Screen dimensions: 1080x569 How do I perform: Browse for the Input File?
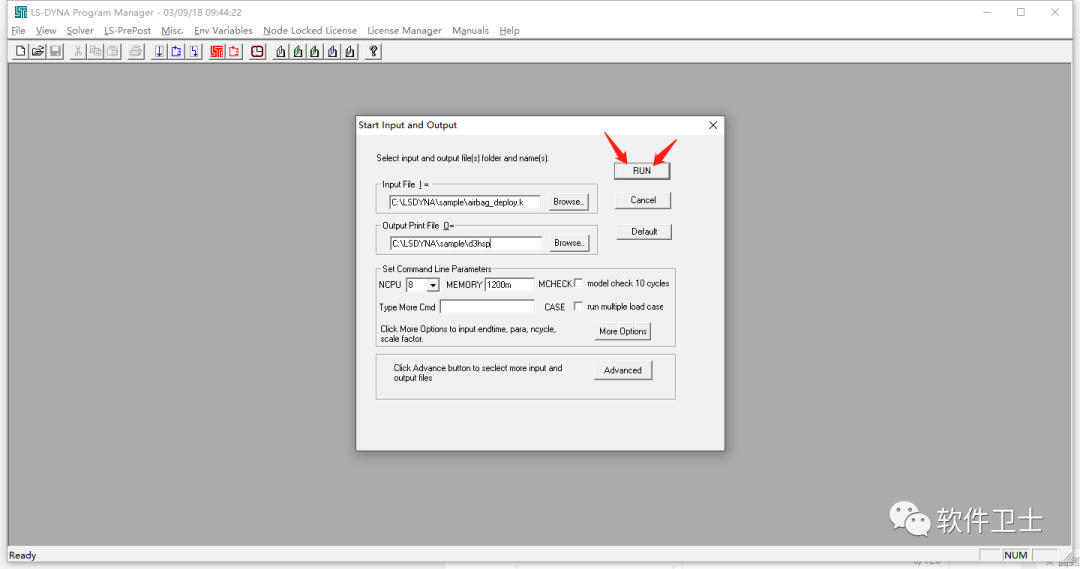(568, 202)
